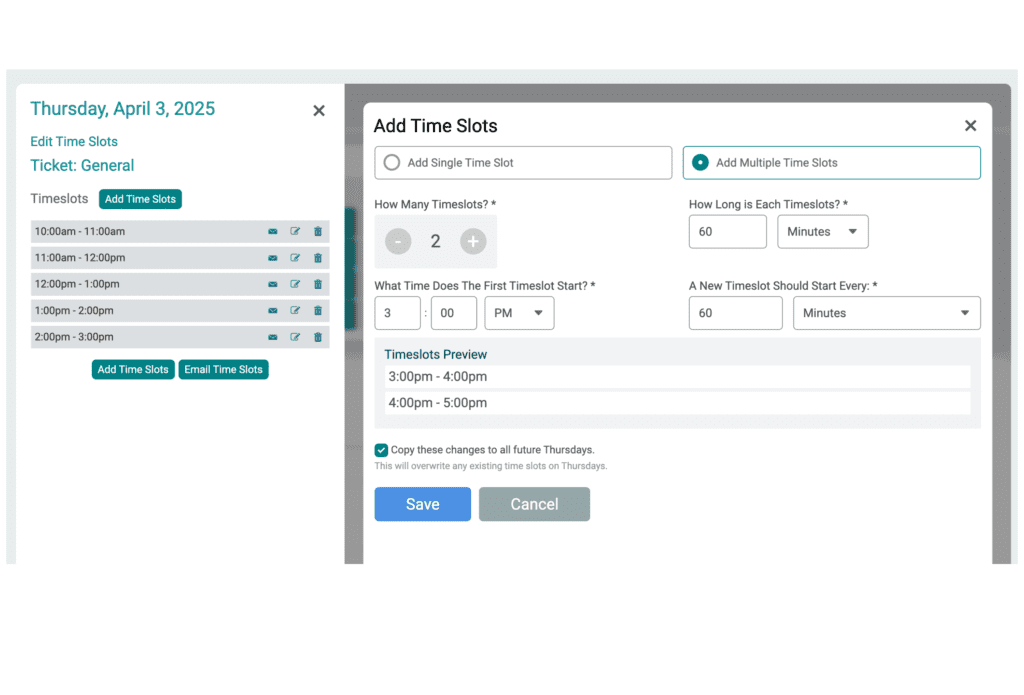Decrease the timeslot count with minus icon

coord(398,241)
